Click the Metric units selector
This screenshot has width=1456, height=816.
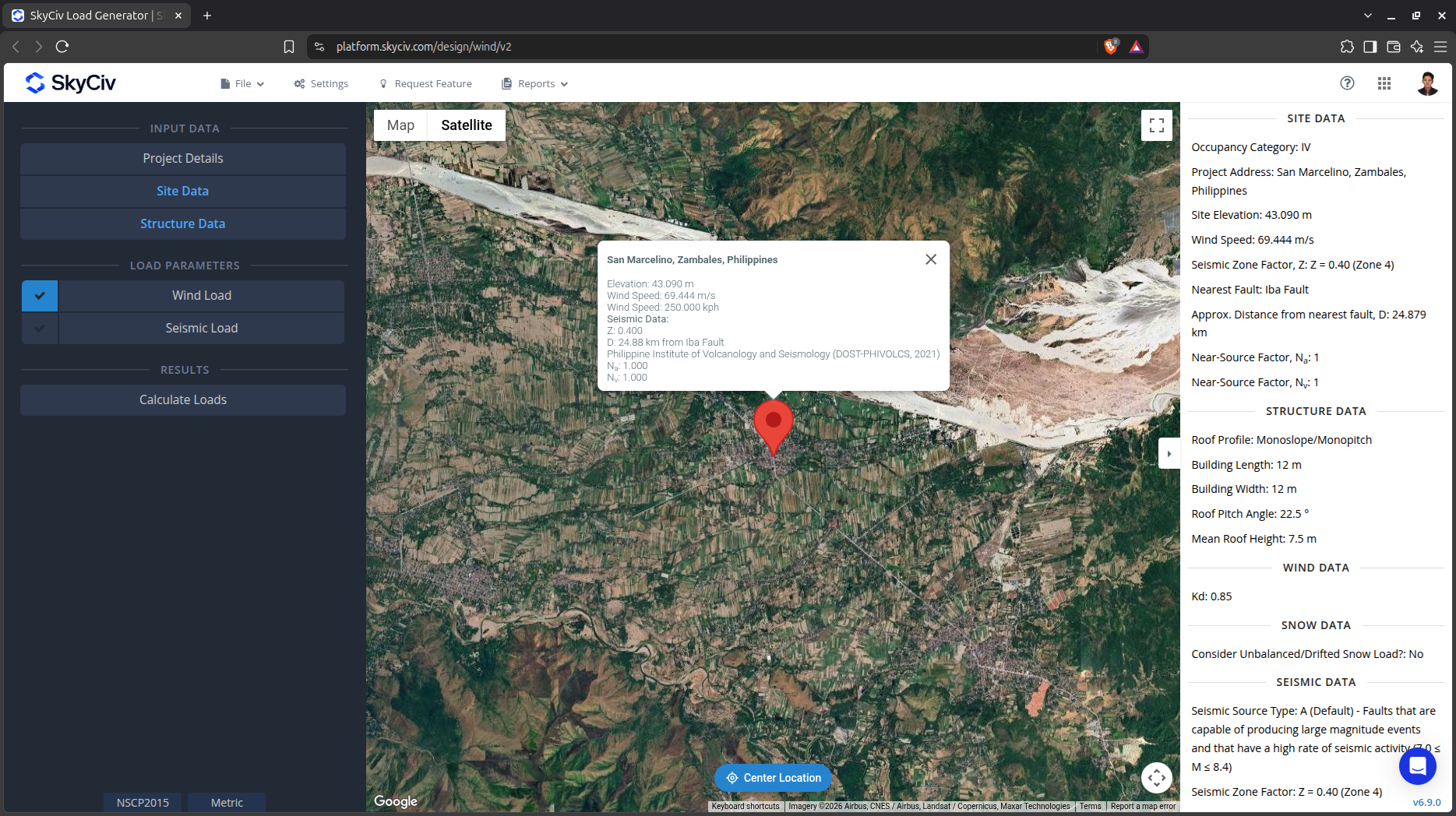[x=227, y=803]
